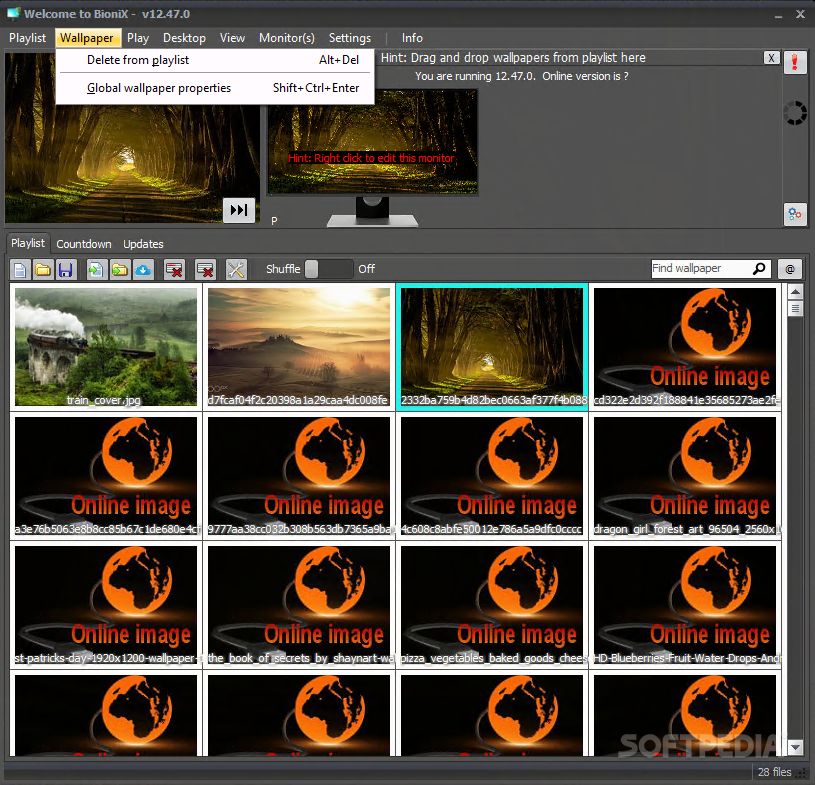Add a file using the green arrow page icon
The height and width of the screenshot is (785, 815).
click(96, 269)
